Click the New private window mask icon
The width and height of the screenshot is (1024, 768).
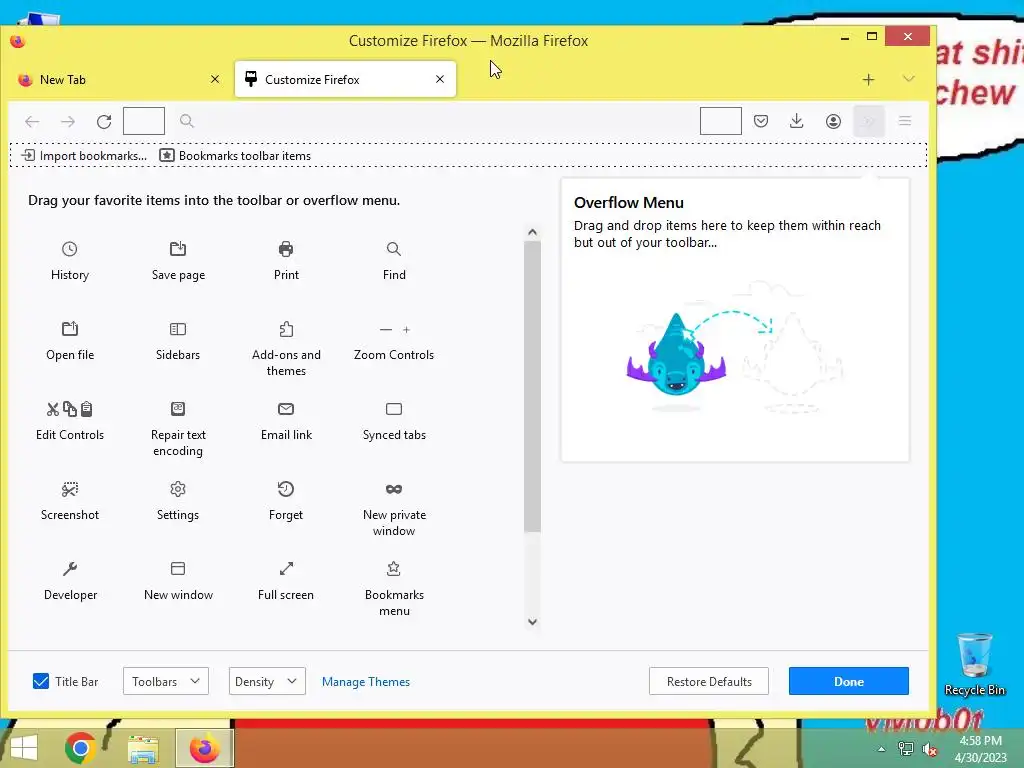[x=394, y=489]
